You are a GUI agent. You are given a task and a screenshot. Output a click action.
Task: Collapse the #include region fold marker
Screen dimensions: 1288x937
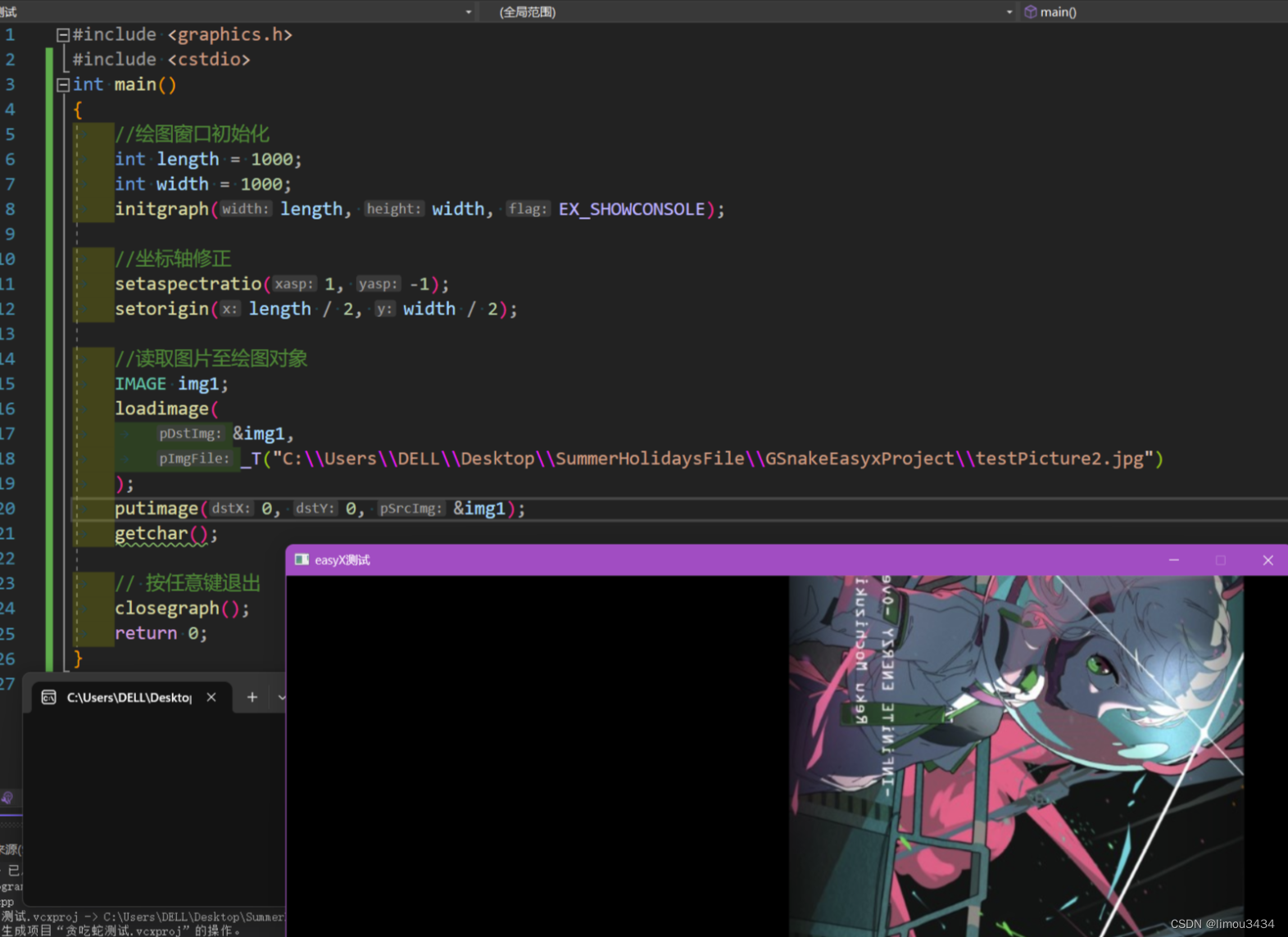(x=62, y=35)
